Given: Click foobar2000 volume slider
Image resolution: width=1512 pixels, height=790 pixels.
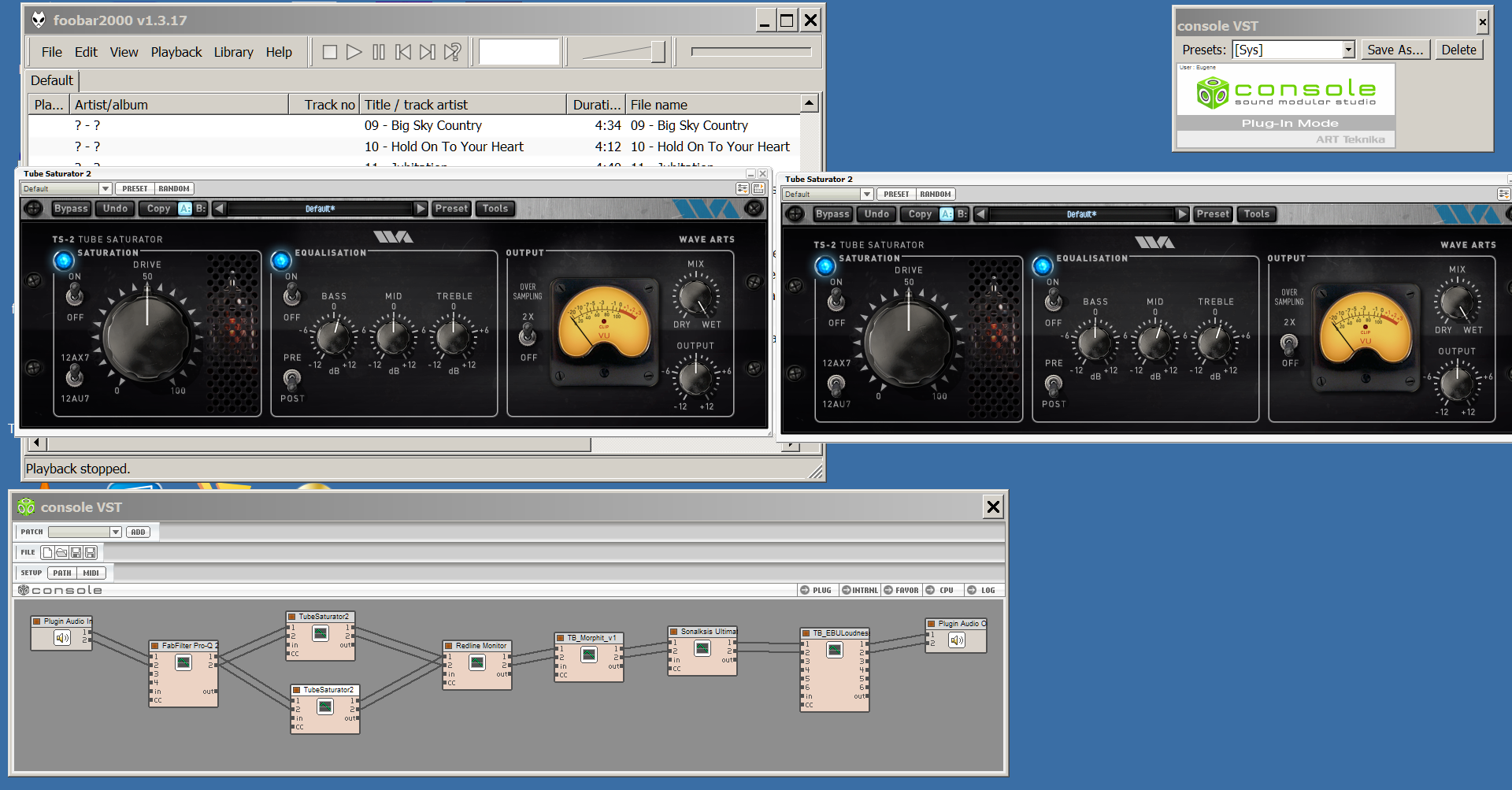Looking at the screenshot, I should (624, 52).
